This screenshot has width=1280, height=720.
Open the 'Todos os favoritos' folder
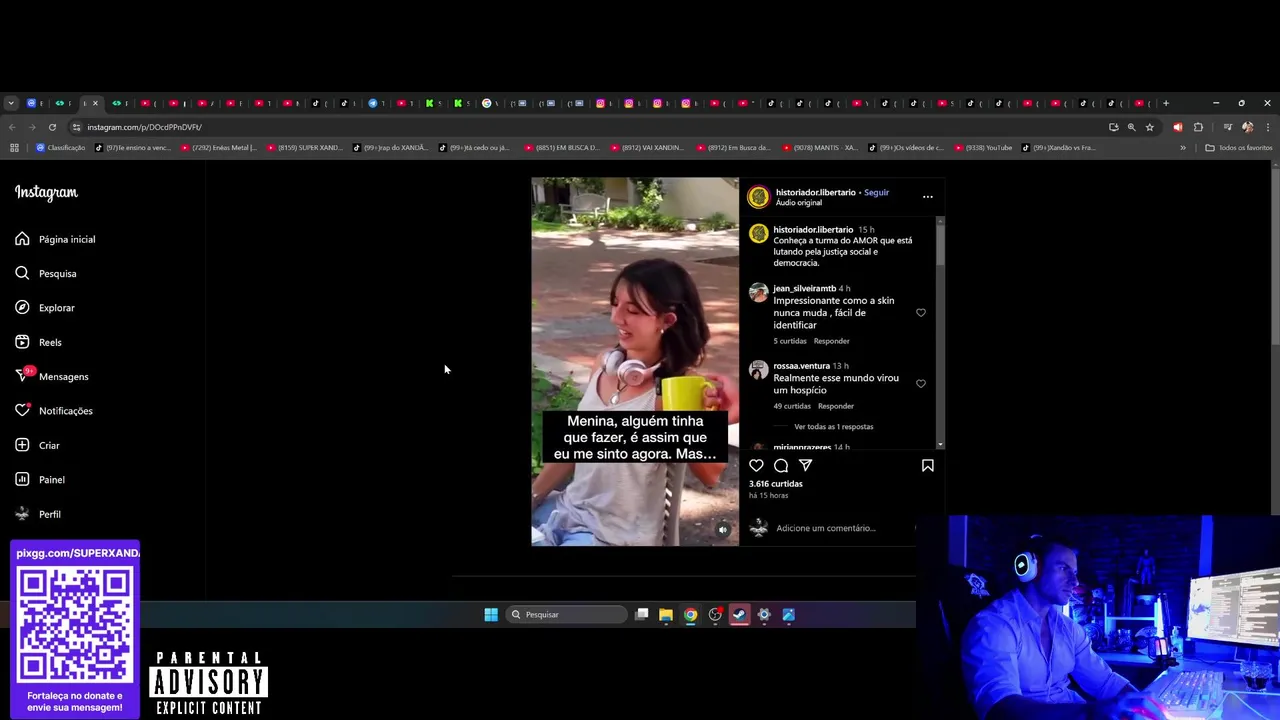pos(1239,148)
